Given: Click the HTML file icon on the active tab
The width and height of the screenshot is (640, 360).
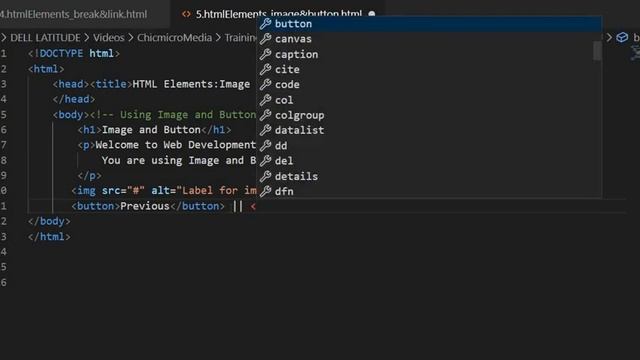Looking at the screenshot, I should 186,14.
